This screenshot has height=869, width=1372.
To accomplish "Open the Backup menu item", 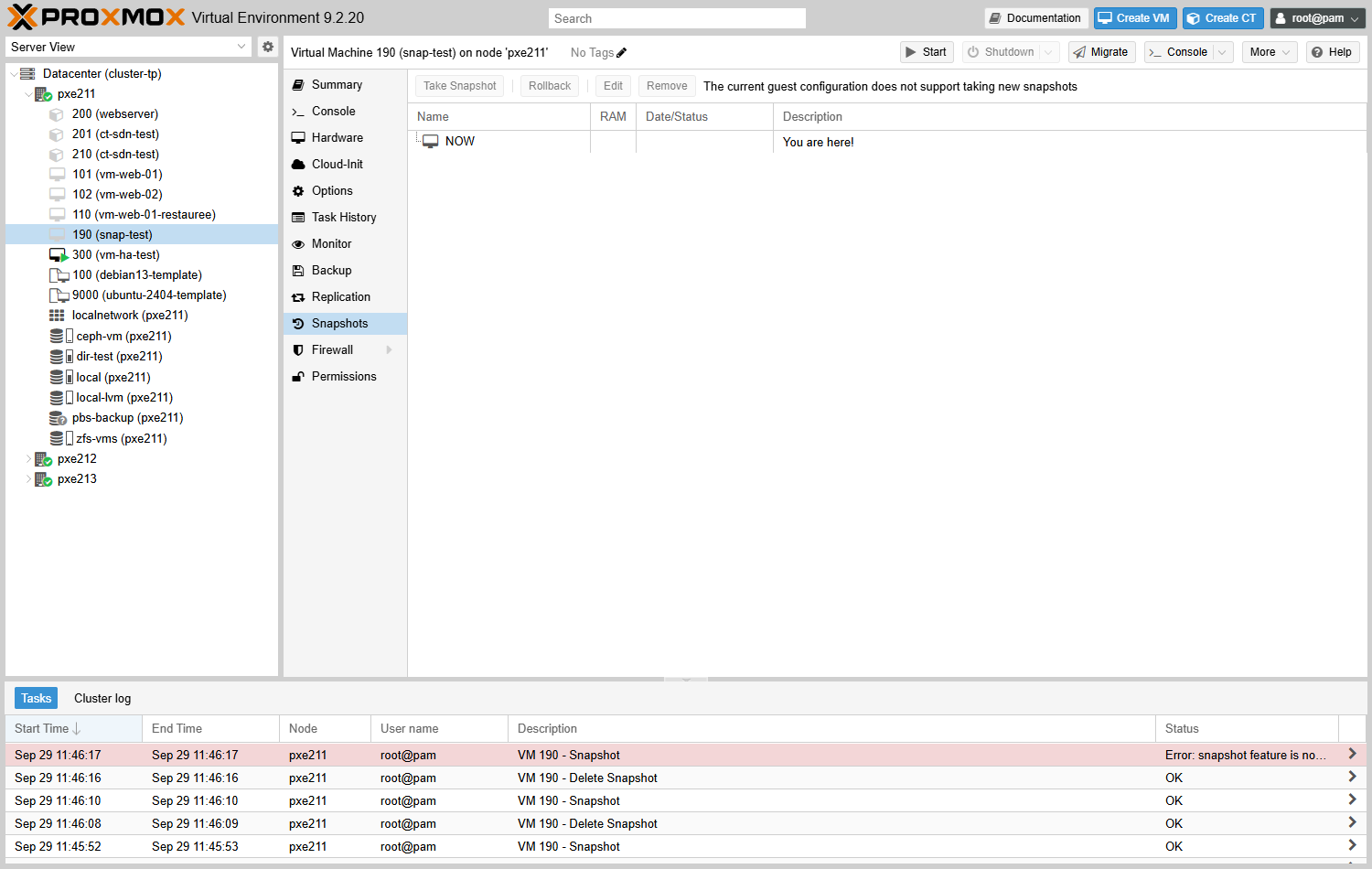I will coord(345,271).
